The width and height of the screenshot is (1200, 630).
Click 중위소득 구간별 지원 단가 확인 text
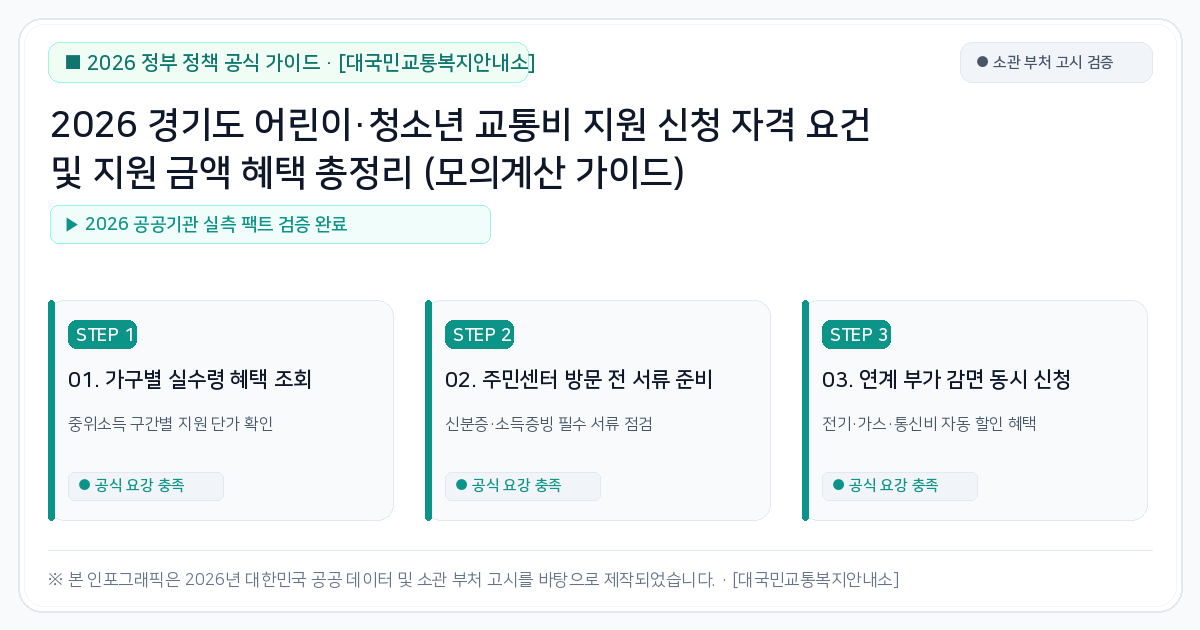pyautogui.click(x=170, y=424)
